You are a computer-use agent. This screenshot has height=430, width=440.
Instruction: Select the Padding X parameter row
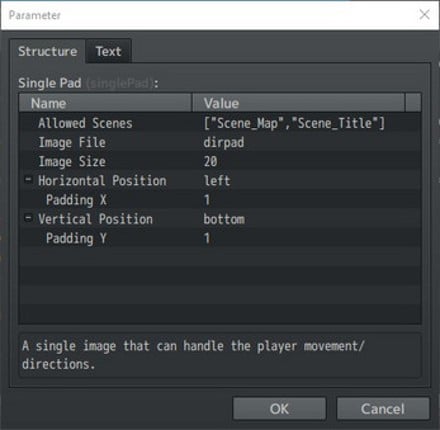[x=220, y=200]
